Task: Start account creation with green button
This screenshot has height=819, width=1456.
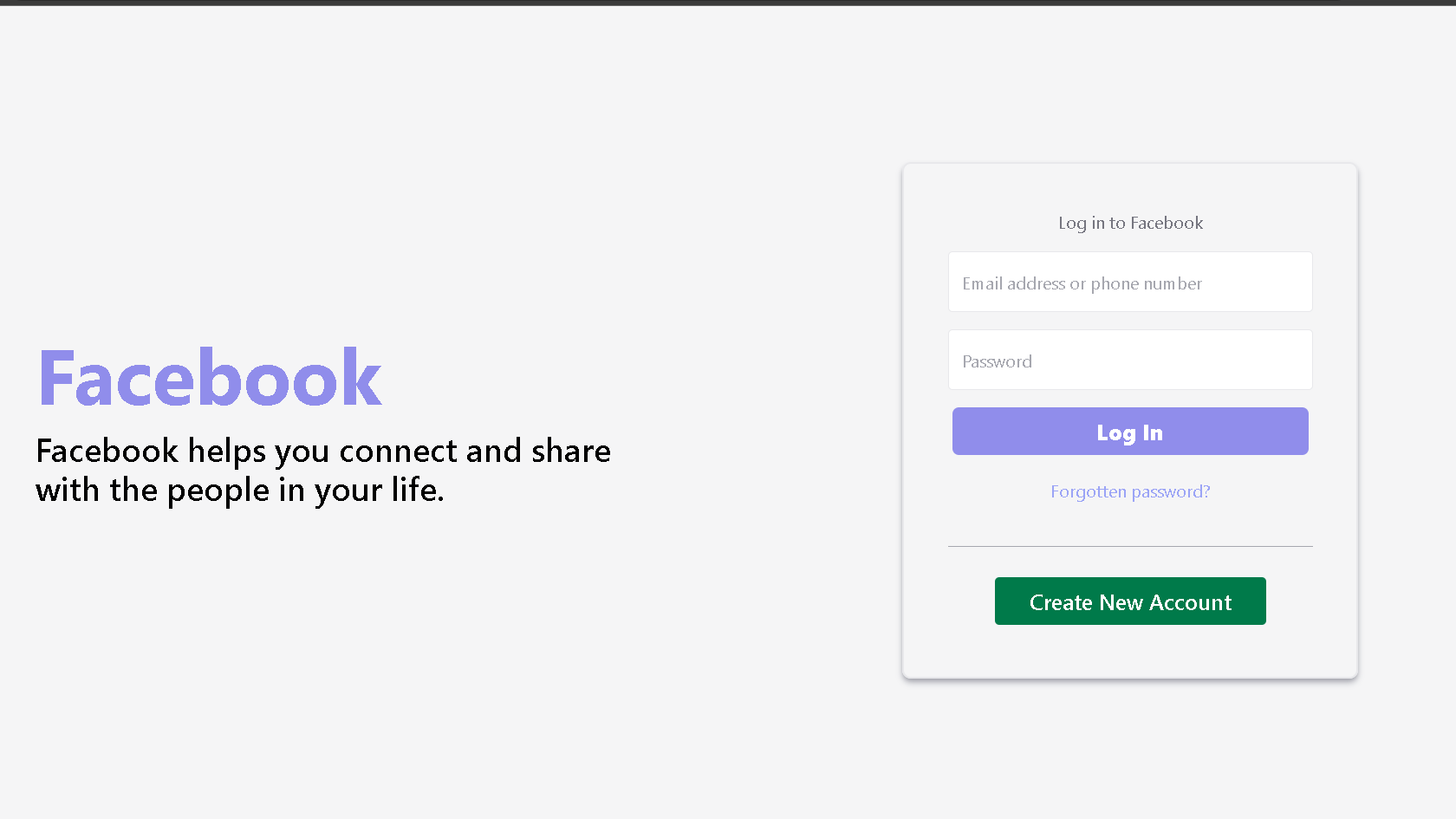Action: coord(1130,601)
